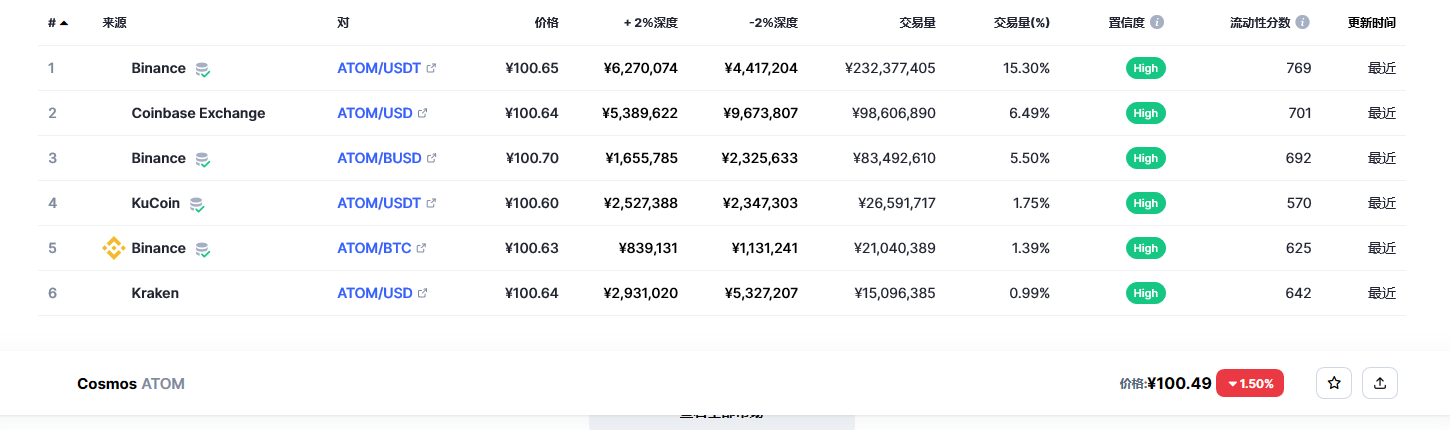
Task: Click the ¥232,377,405 volume cell
Action: pos(890,68)
